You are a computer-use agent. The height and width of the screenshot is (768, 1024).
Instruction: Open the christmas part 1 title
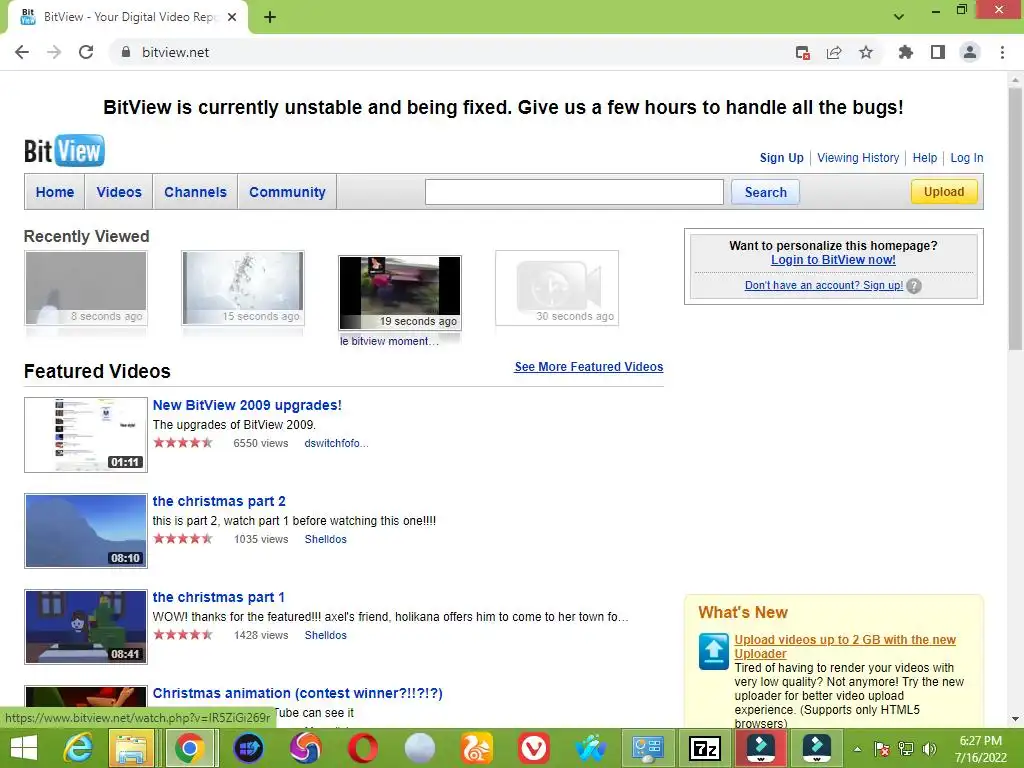click(218, 597)
